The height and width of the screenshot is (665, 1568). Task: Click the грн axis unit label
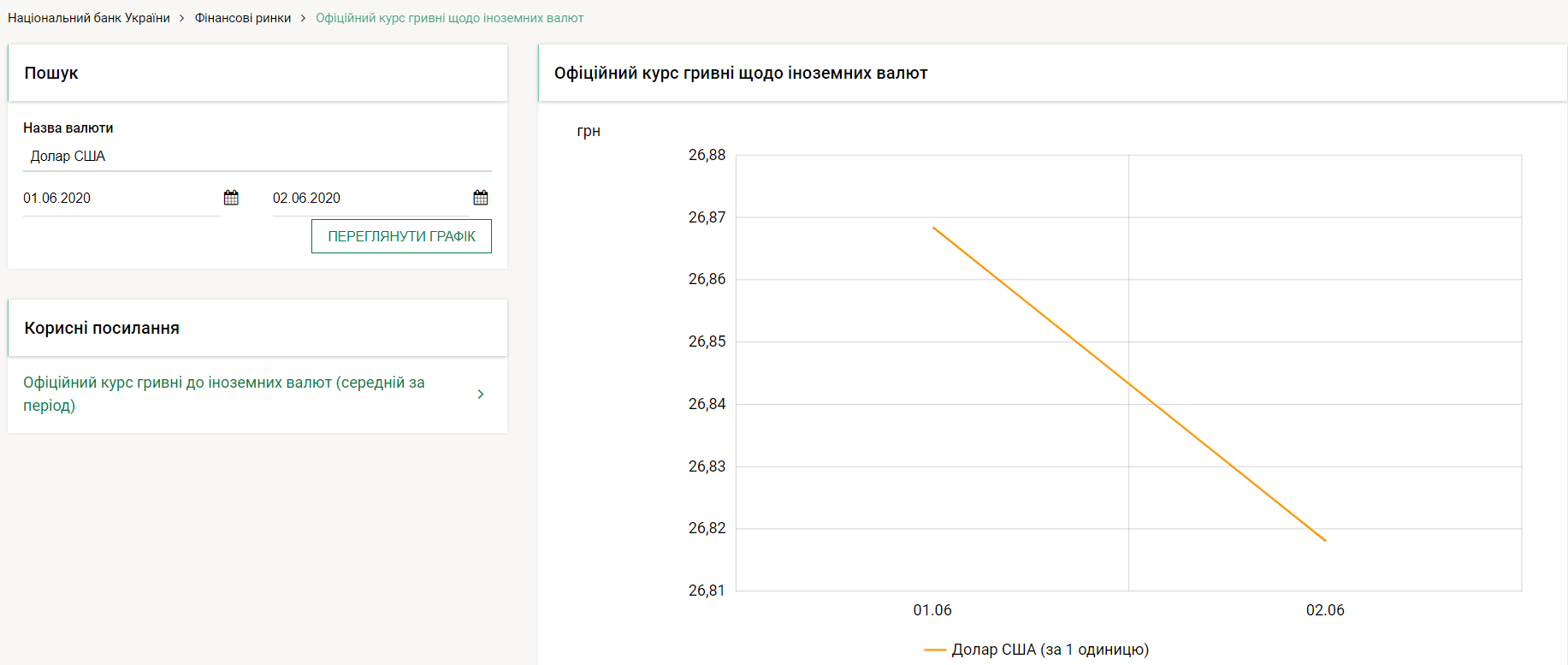(589, 131)
